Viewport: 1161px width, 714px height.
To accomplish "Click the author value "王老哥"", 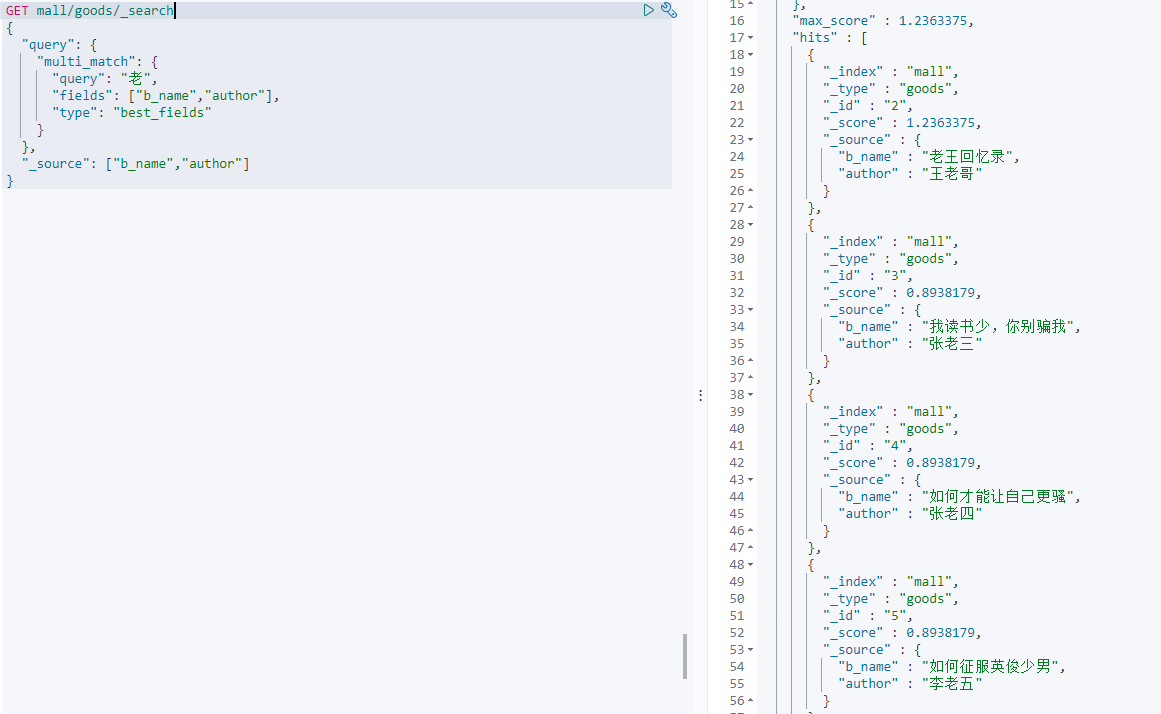I will 952,174.
